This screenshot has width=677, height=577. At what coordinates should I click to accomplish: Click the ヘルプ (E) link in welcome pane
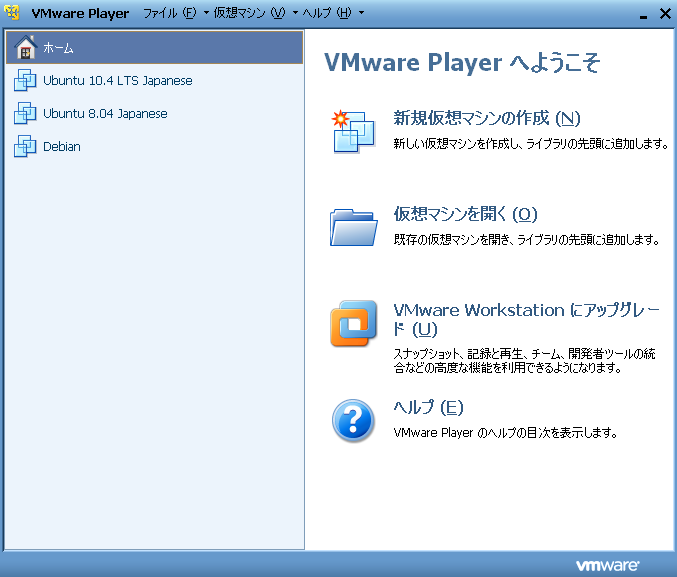[428, 407]
